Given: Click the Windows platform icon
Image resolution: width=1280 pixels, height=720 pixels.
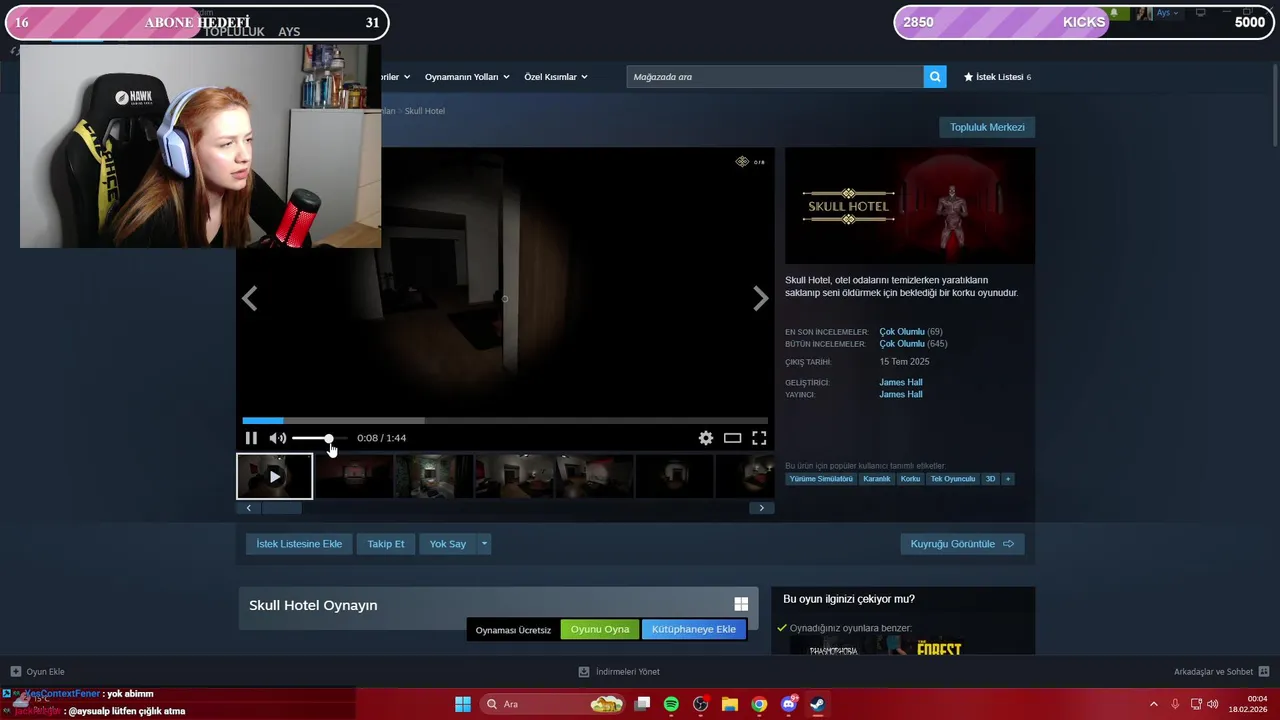Looking at the screenshot, I should coord(741,604).
